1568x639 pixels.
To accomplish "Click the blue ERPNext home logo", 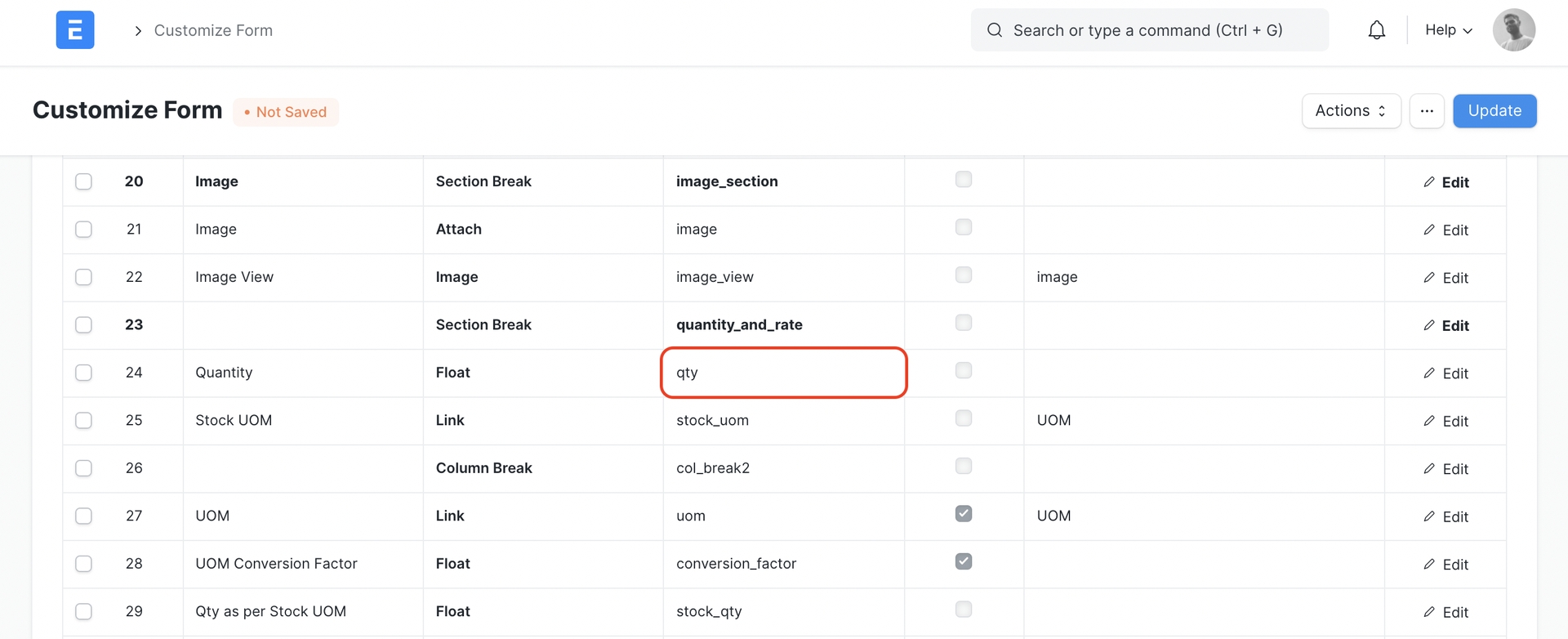I will (x=75, y=30).
